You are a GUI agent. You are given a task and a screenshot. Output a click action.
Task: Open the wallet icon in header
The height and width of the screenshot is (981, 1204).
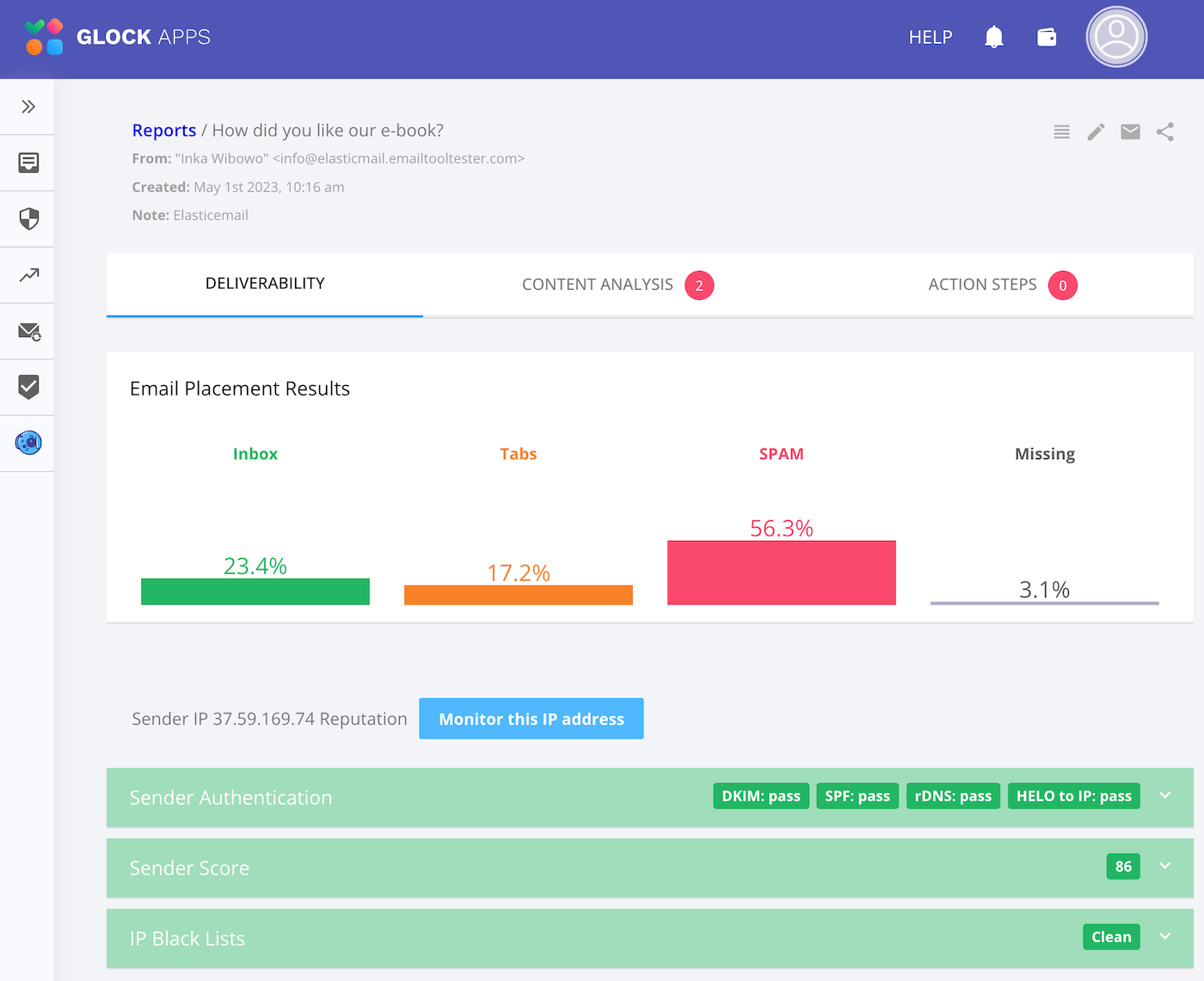(1047, 37)
